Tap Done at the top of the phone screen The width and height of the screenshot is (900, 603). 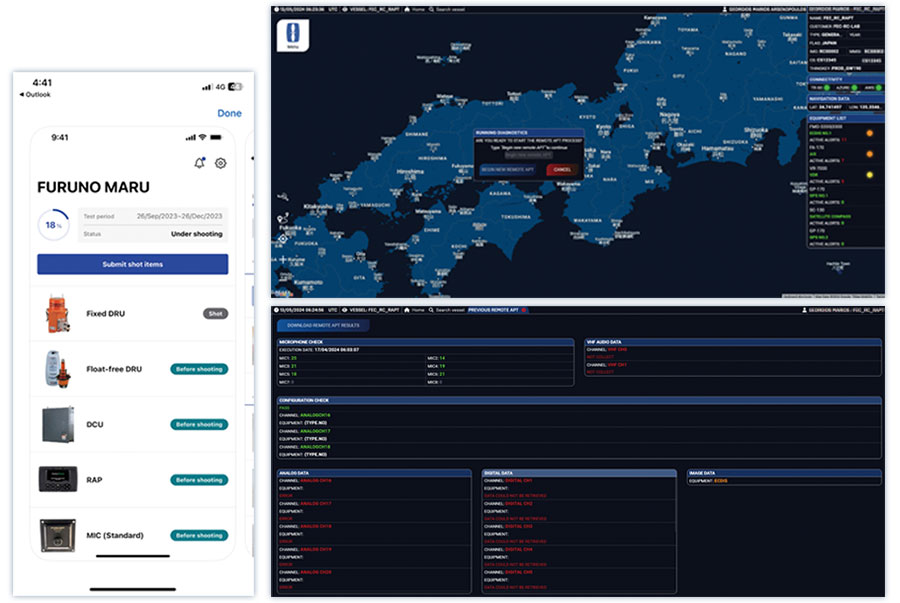click(x=230, y=114)
